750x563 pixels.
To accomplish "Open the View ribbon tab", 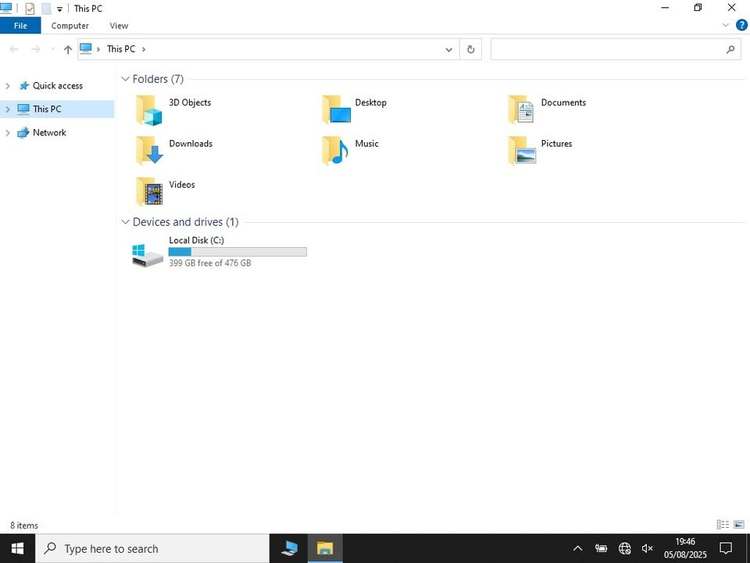I will (119, 26).
